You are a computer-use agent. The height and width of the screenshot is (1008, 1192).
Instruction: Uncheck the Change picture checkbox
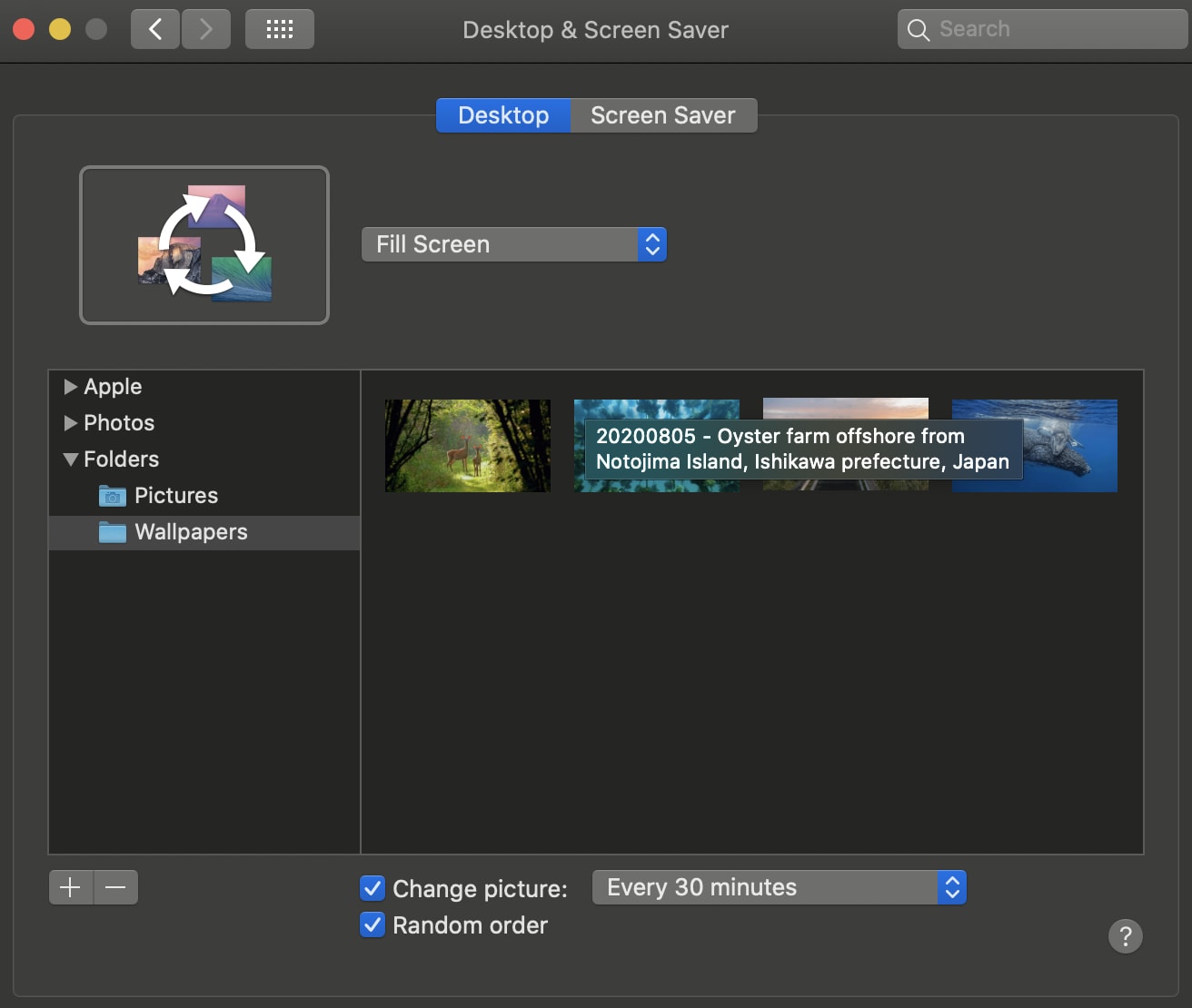click(x=372, y=888)
